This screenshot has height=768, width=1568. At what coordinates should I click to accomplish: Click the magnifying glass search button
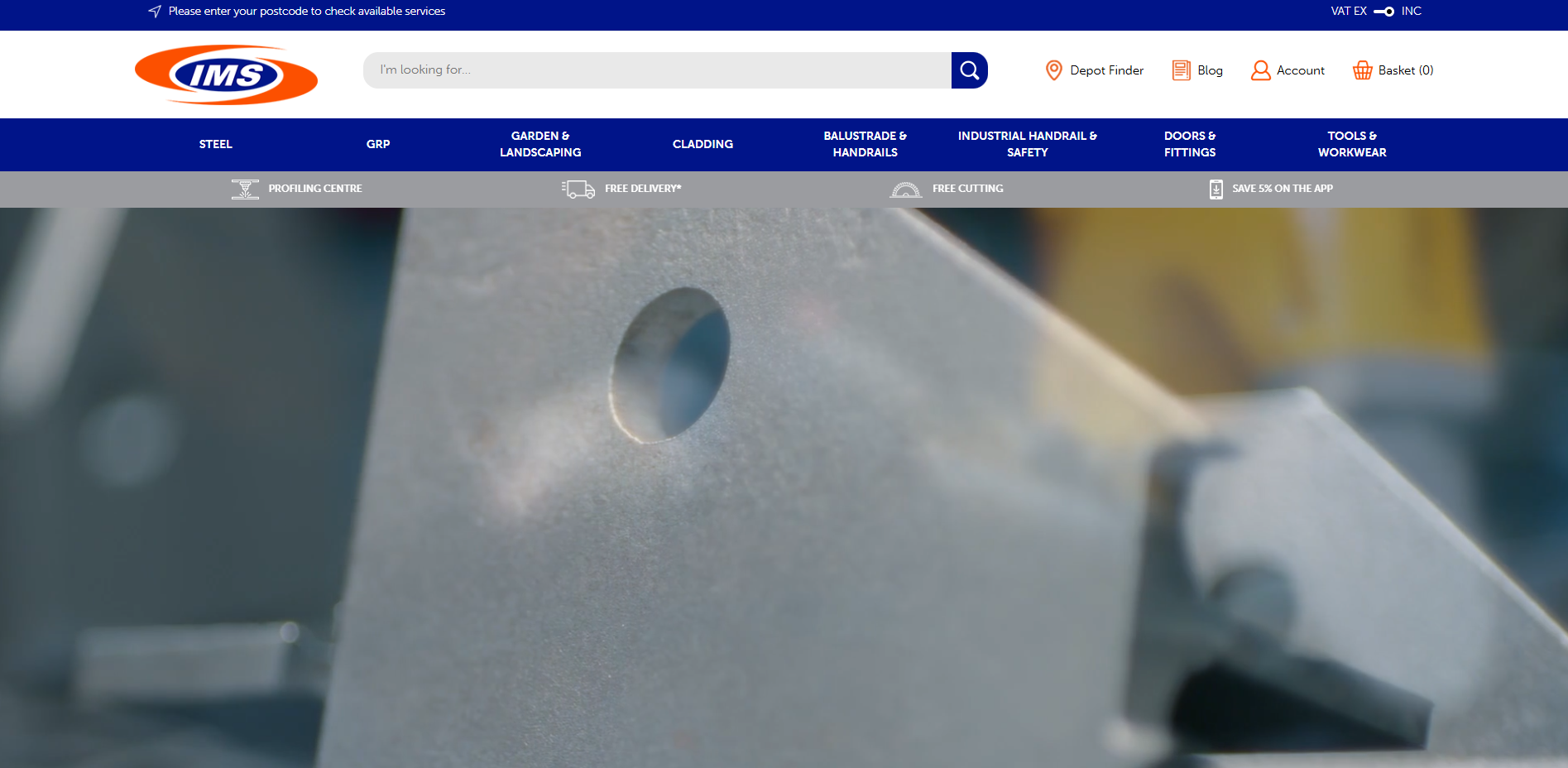point(969,70)
